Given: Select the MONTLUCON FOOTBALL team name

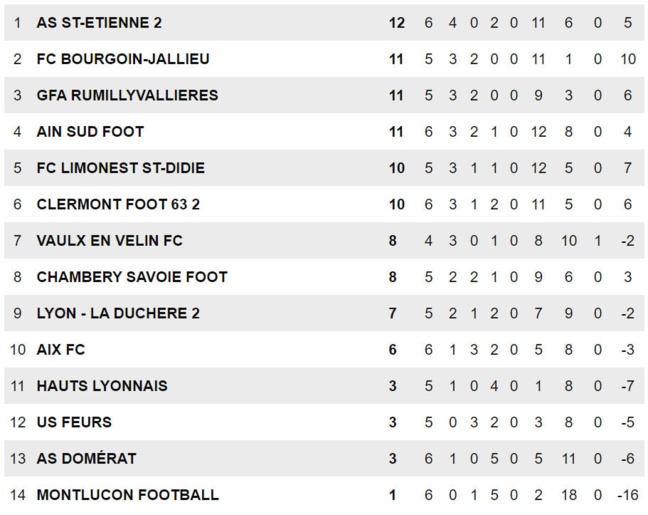Looking at the screenshot, I should pyautogui.click(x=128, y=495).
